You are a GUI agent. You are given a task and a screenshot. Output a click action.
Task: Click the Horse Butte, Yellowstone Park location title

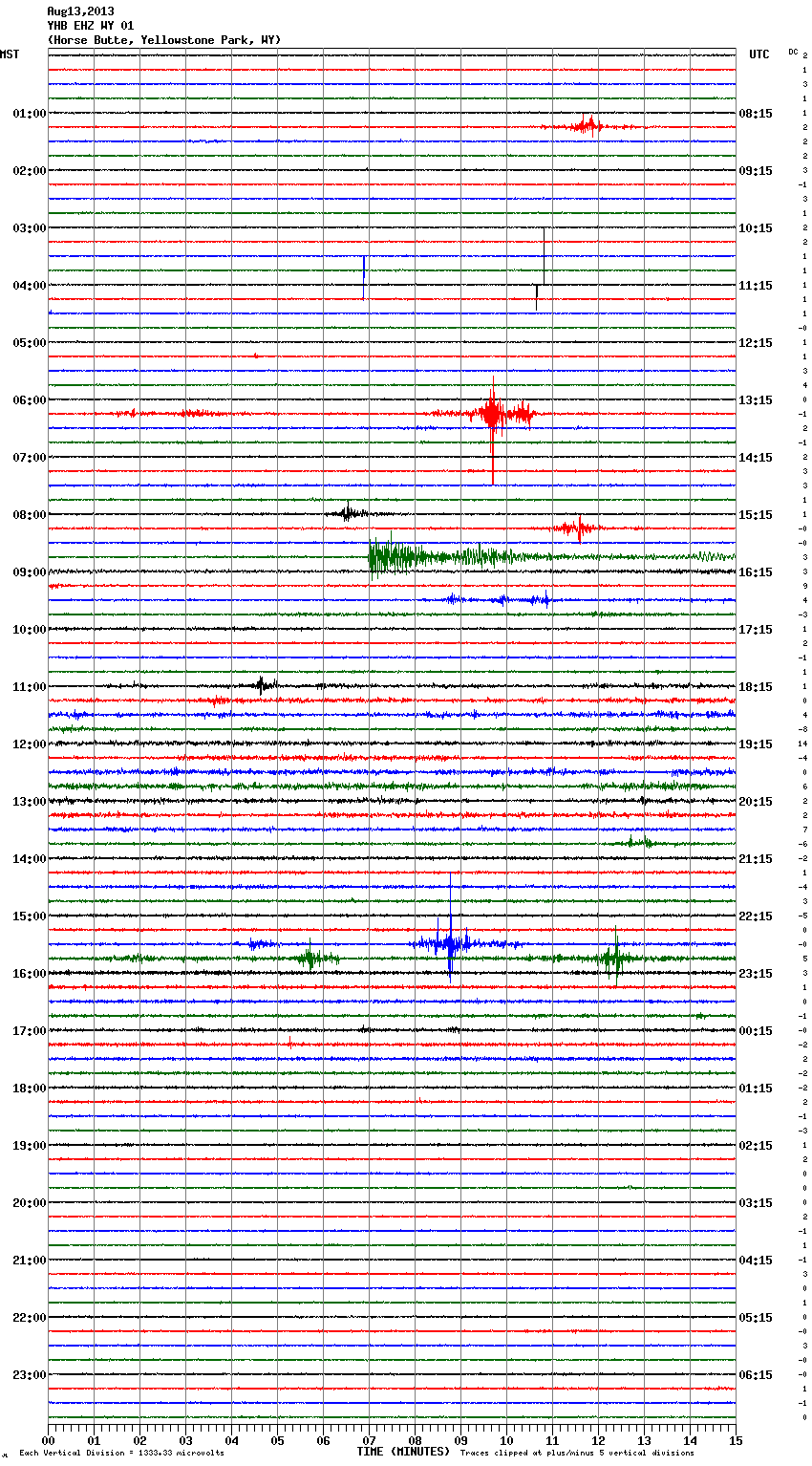163,40
